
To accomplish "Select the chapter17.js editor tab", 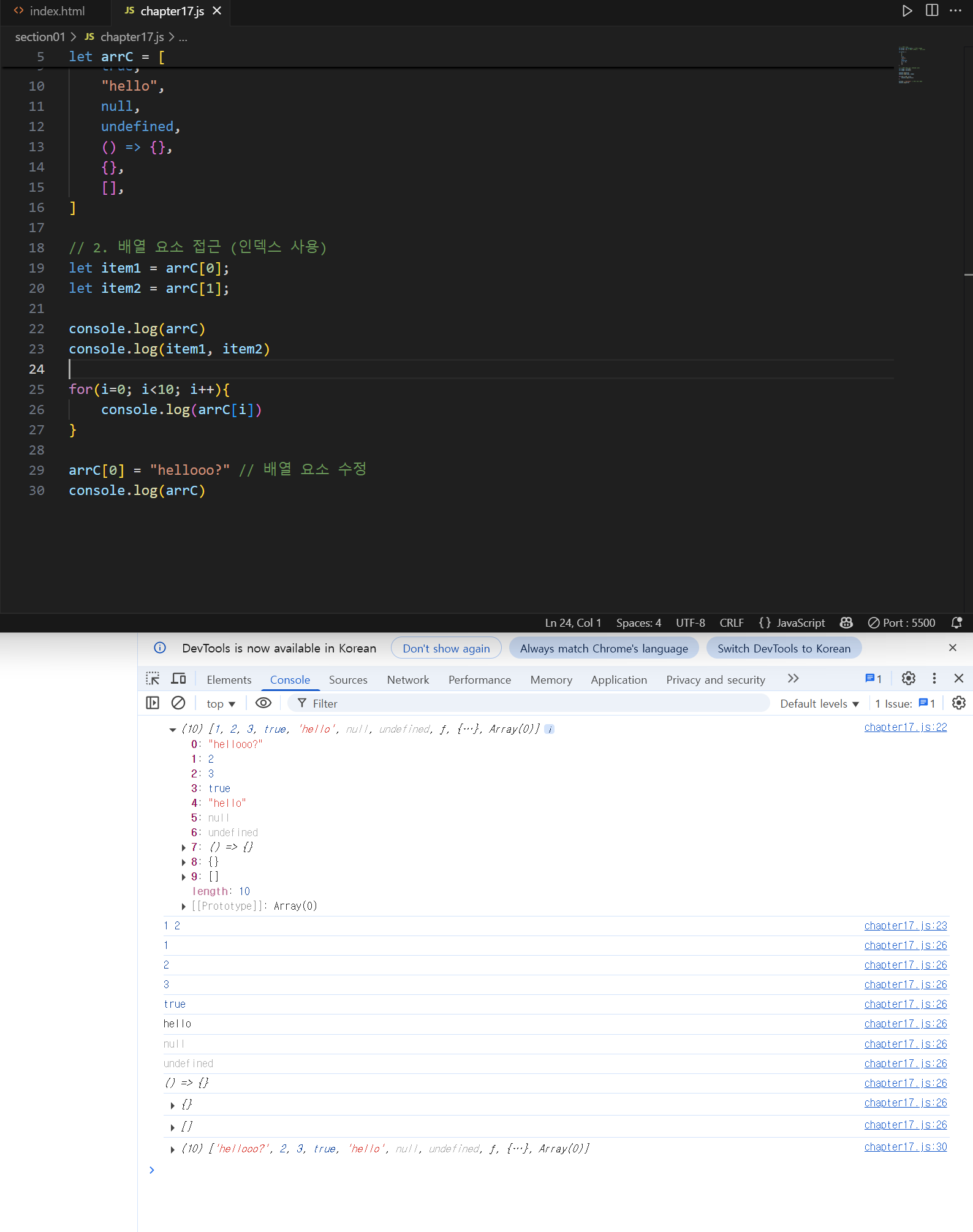I will 172,11.
